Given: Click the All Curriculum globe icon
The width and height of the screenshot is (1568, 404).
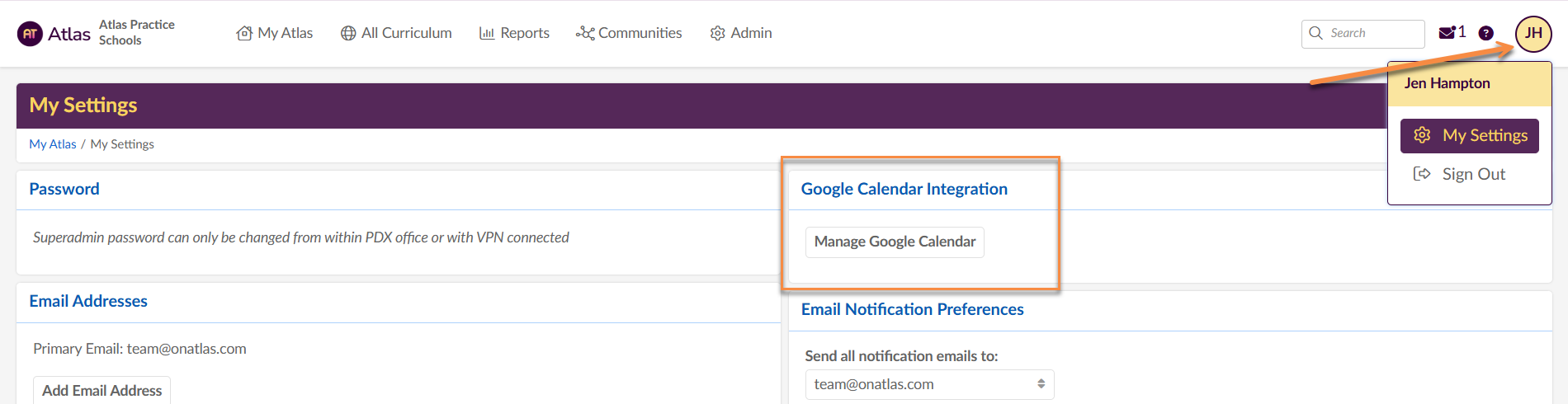Looking at the screenshot, I should coord(348,33).
